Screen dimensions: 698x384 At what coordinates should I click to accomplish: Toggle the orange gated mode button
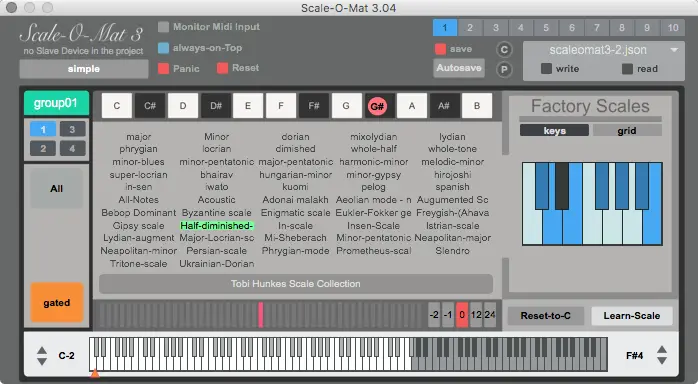click(x=57, y=303)
